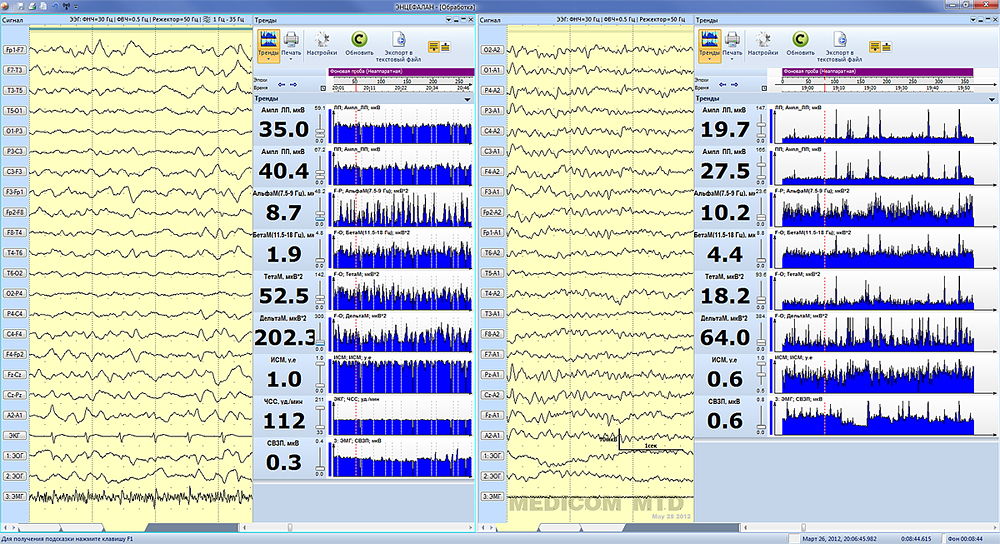Screen dimensions: 1000x544
Task: Click the round application orb button
Action: coord(5,6)
